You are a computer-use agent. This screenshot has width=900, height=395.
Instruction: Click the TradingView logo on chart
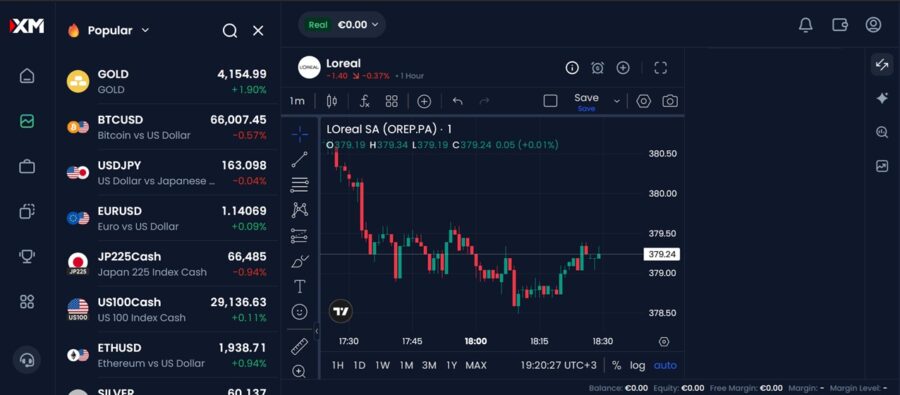click(x=341, y=312)
